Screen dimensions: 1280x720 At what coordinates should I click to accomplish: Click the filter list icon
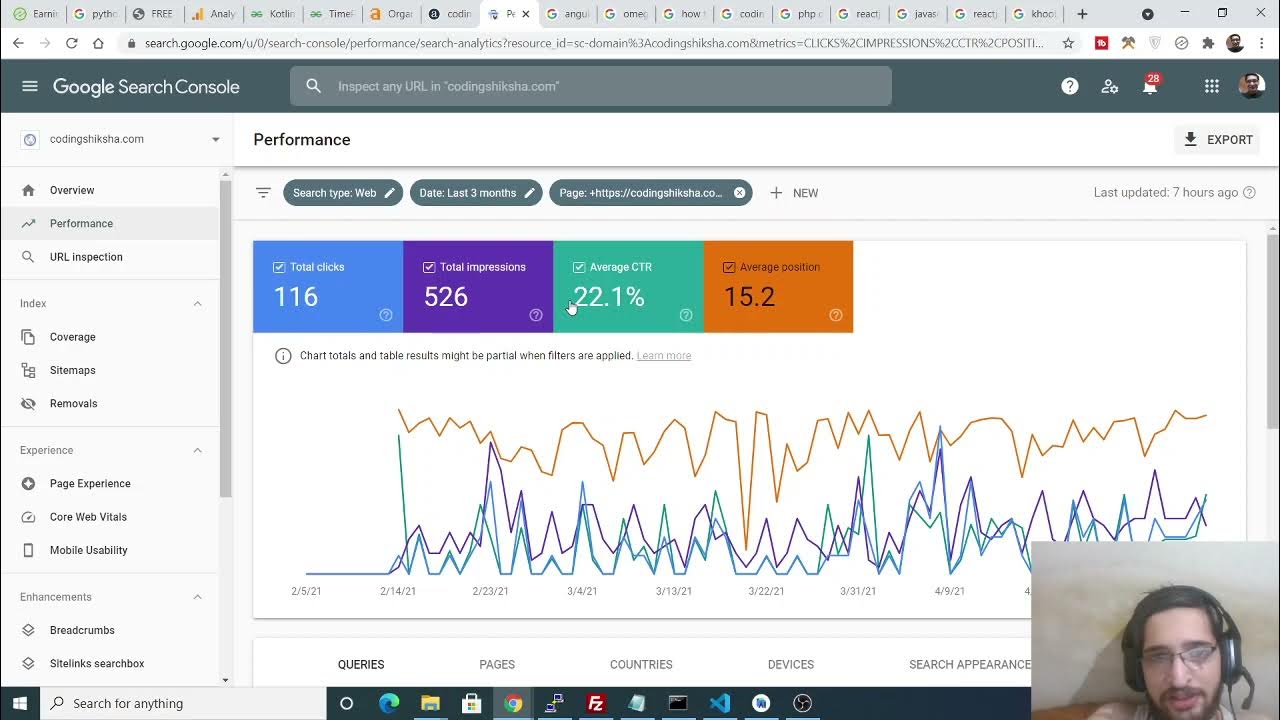[x=263, y=193]
